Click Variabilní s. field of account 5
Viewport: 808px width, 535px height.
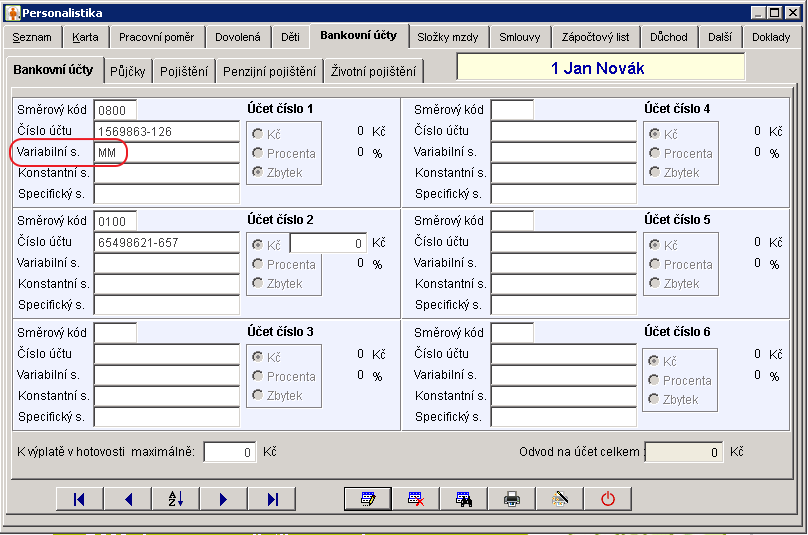(564, 263)
